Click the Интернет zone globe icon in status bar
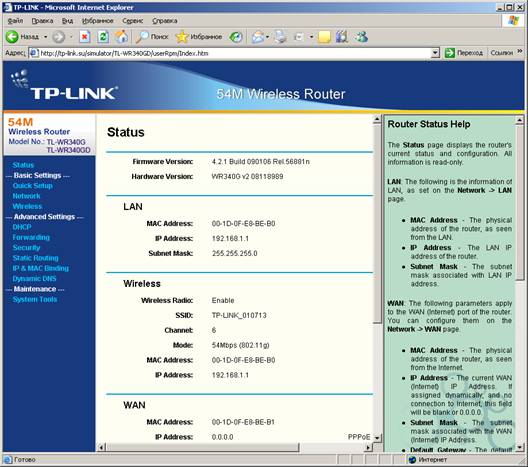This screenshot has width=528, height=467. pos(412,460)
